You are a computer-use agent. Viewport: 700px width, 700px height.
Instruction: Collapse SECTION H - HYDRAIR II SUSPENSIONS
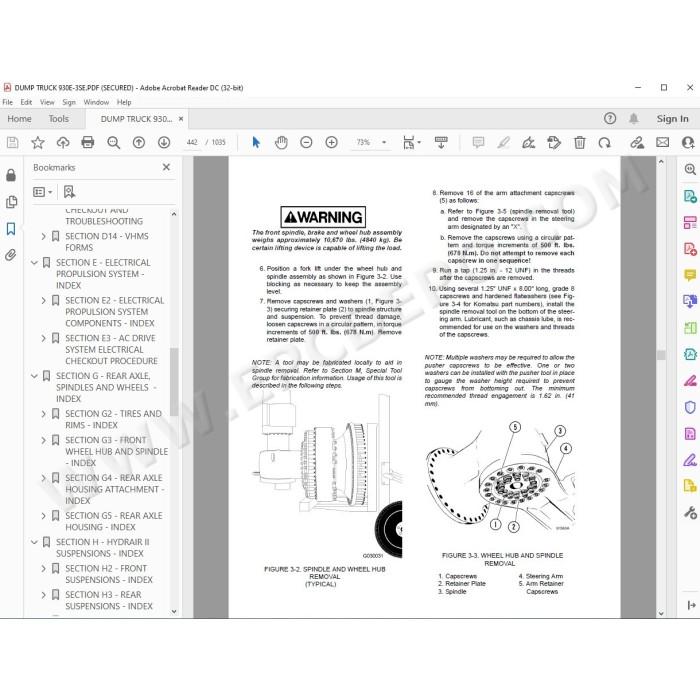[34, 542]
